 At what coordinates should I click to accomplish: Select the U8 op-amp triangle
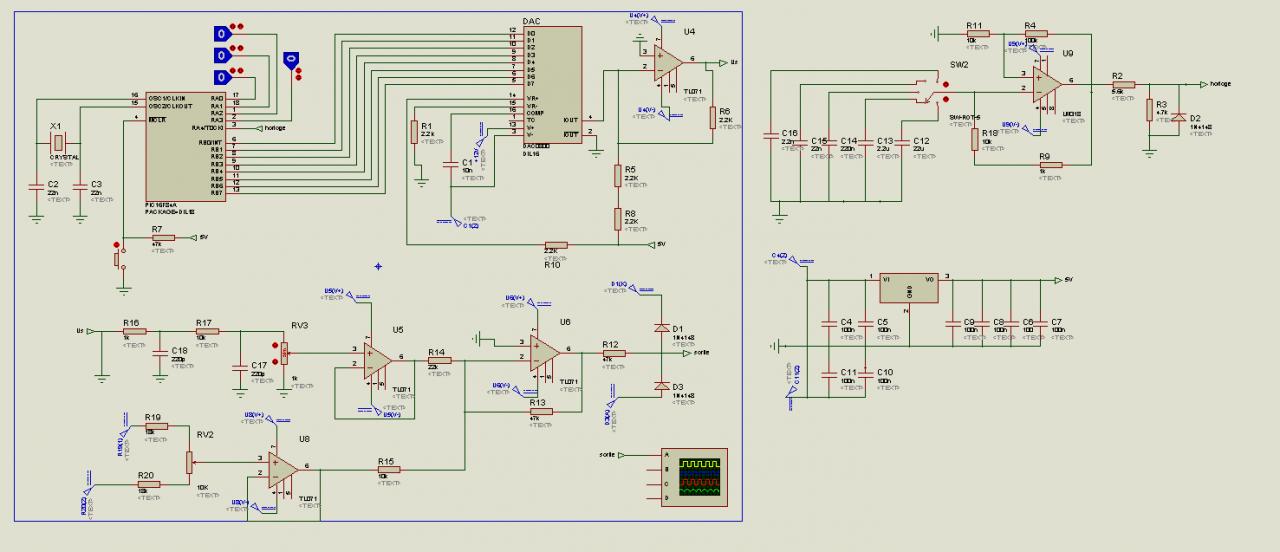[x=281, y=468]
